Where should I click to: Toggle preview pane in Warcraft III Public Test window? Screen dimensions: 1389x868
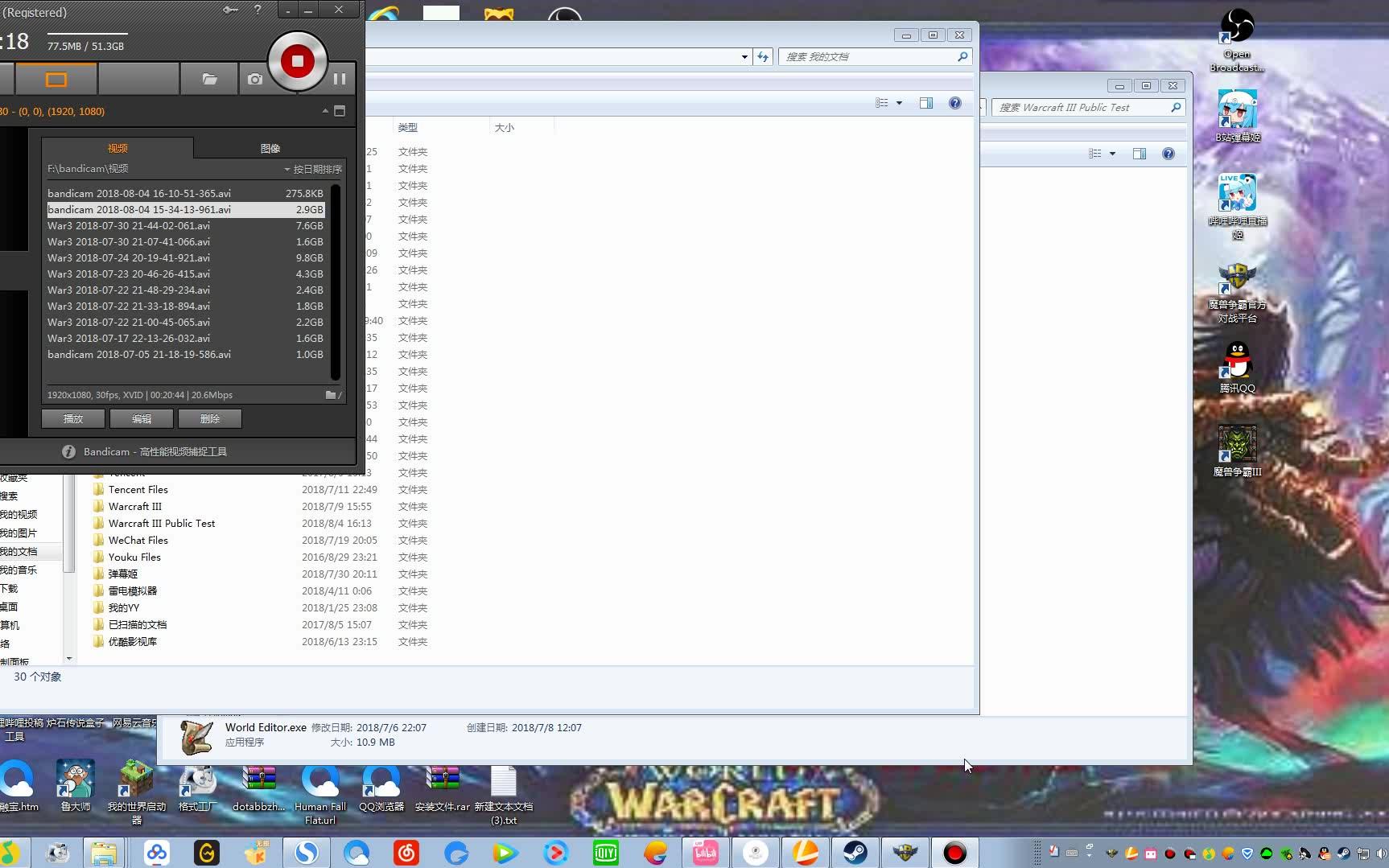pos(1140,154)
